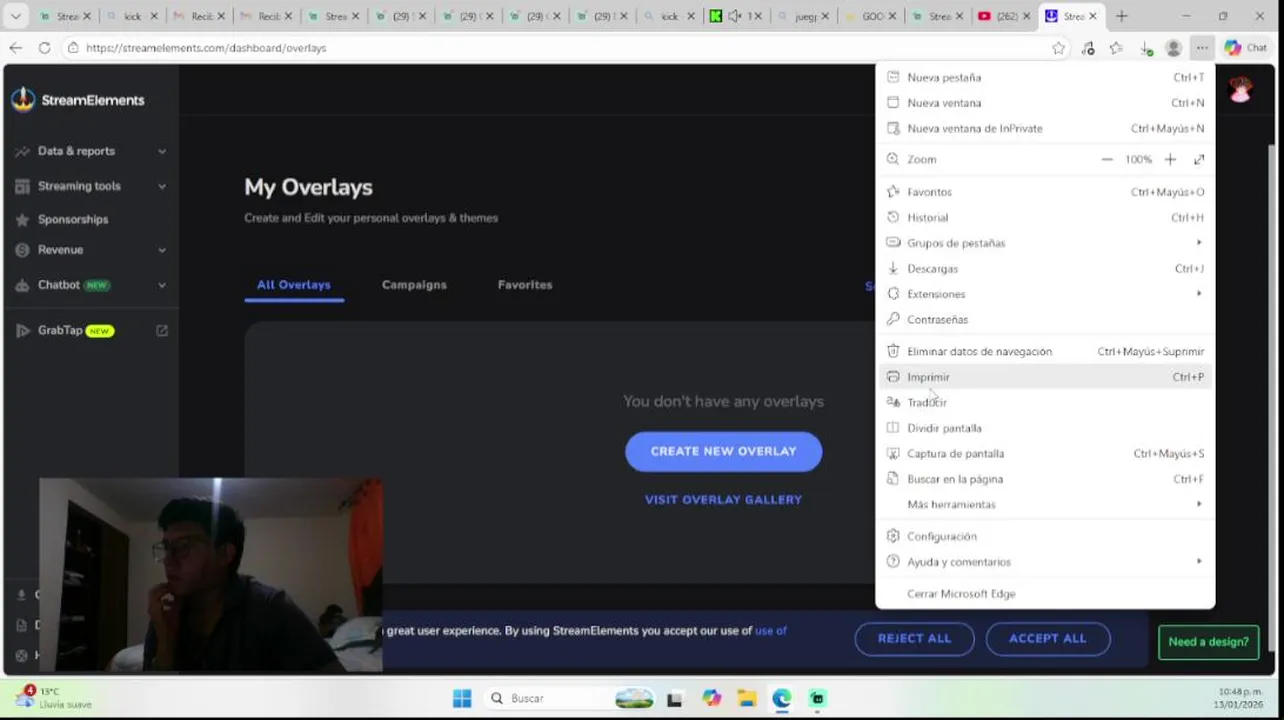This screenshot has height=720, width=1284.
Task: Click ACCEPT ALL cookies button
Action: 1047,639
